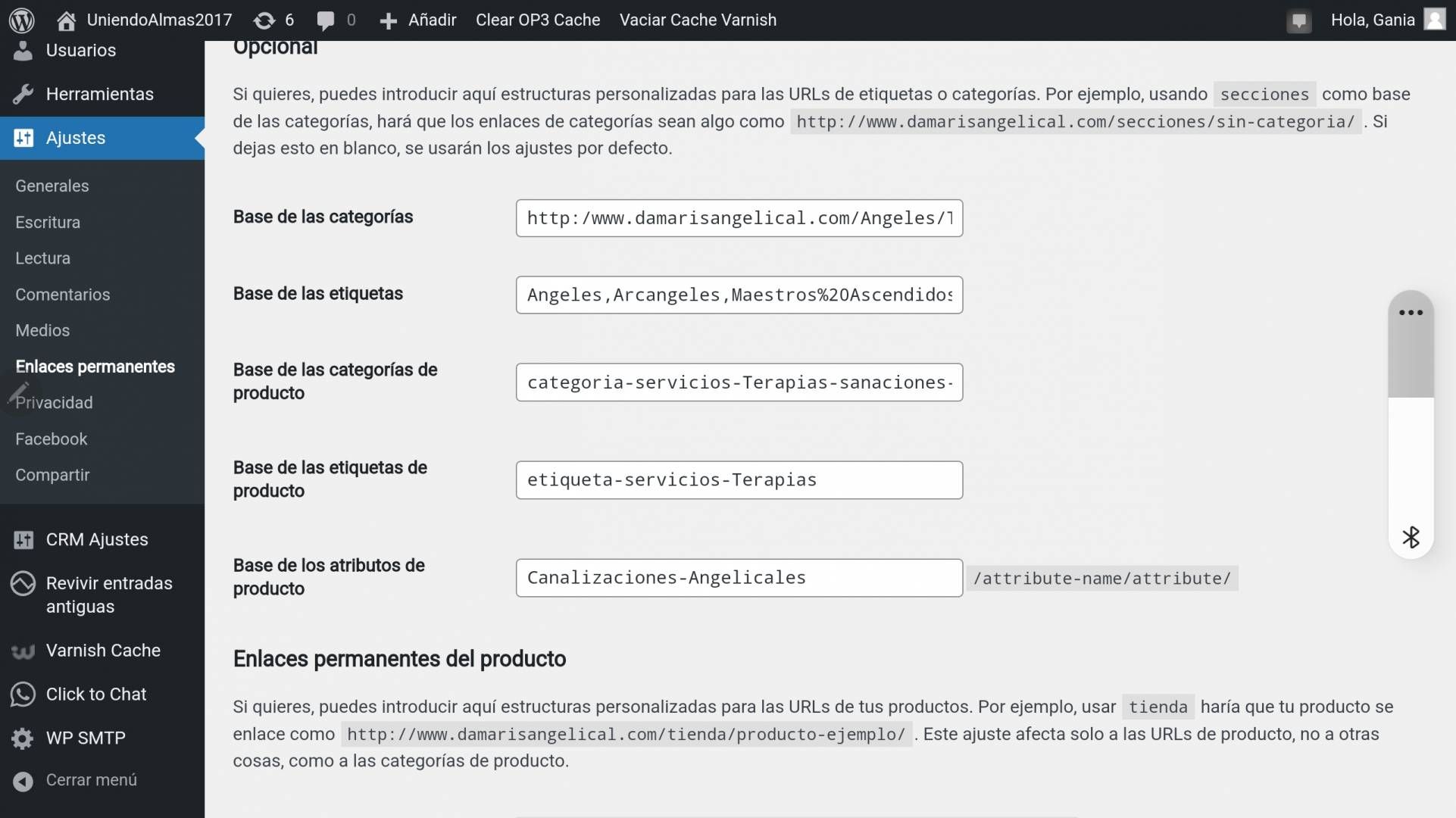Open the comments bubble icon
The image size is (1456, 818).
pyautogui.click(x=326, y=20)
